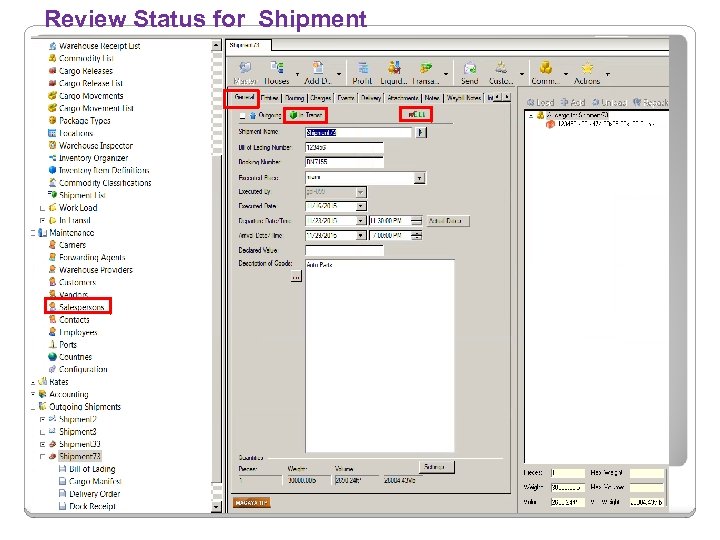Click the Load icon in cargo panel
Viewport: 720px width, 540px height.
[x=540, y=102]
